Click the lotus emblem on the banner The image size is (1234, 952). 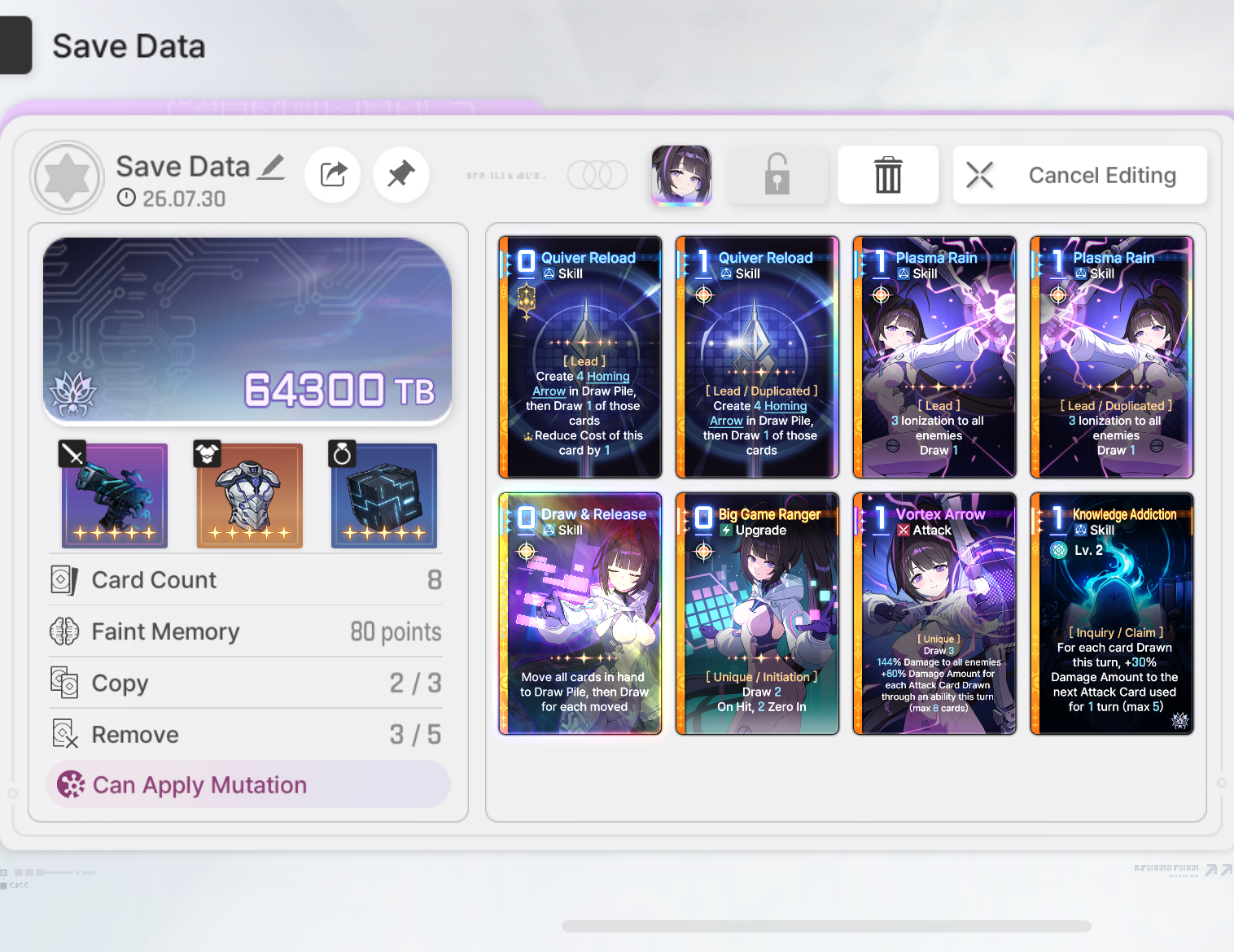tap(72, 393)
